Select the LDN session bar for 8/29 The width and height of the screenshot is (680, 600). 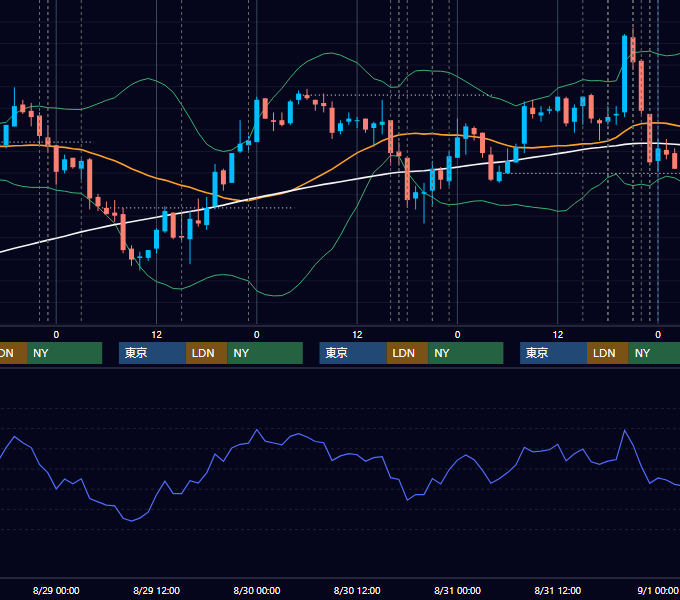pyautogui.click(x=206, y=353)
